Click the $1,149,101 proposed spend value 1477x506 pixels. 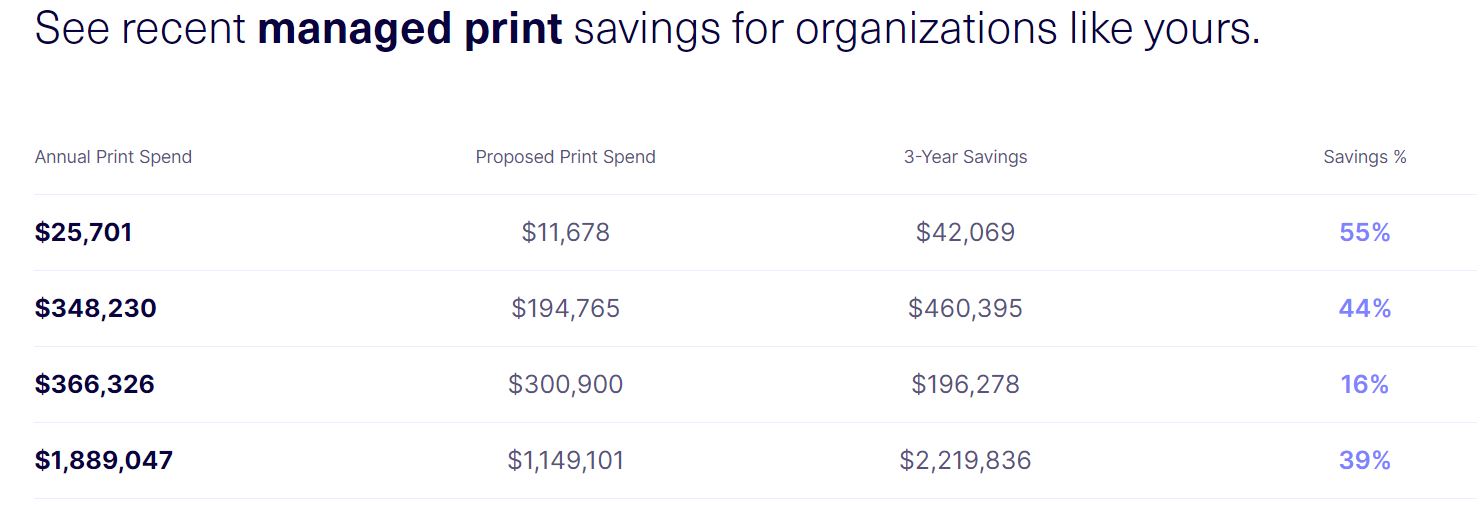tap(566, 461)
